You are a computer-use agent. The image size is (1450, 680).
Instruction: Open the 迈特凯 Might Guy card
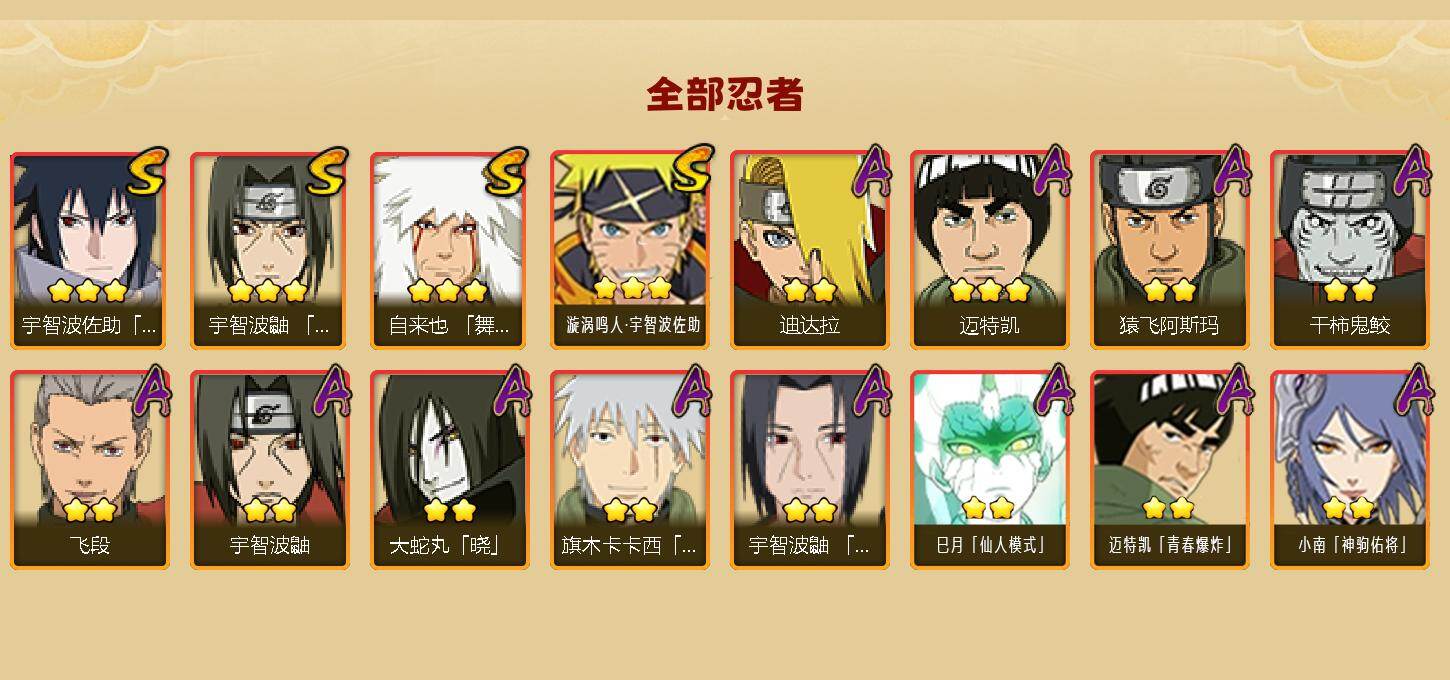[x=990, y=250]
